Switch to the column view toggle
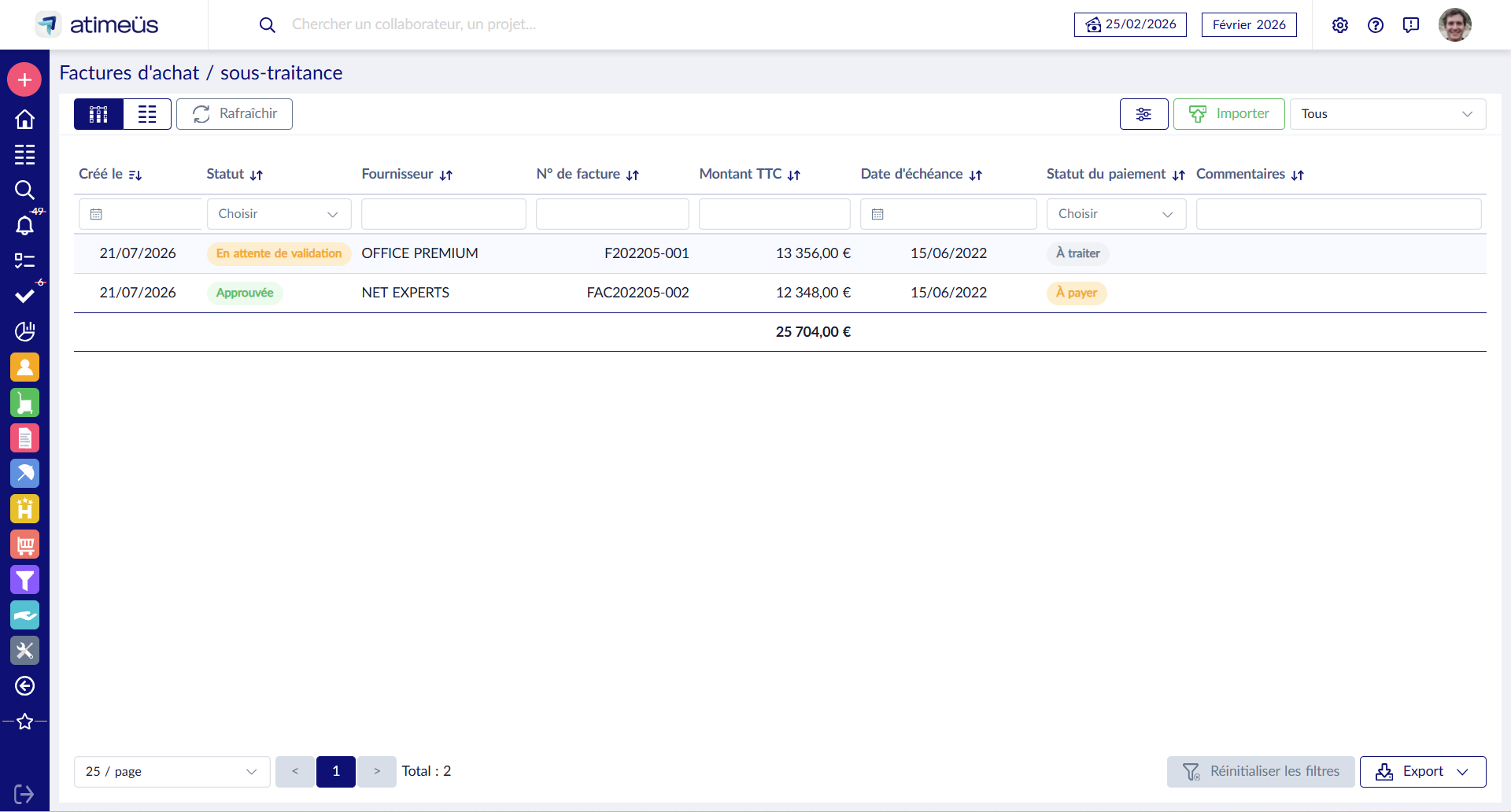1511x812 pixels. click(98, 114)
